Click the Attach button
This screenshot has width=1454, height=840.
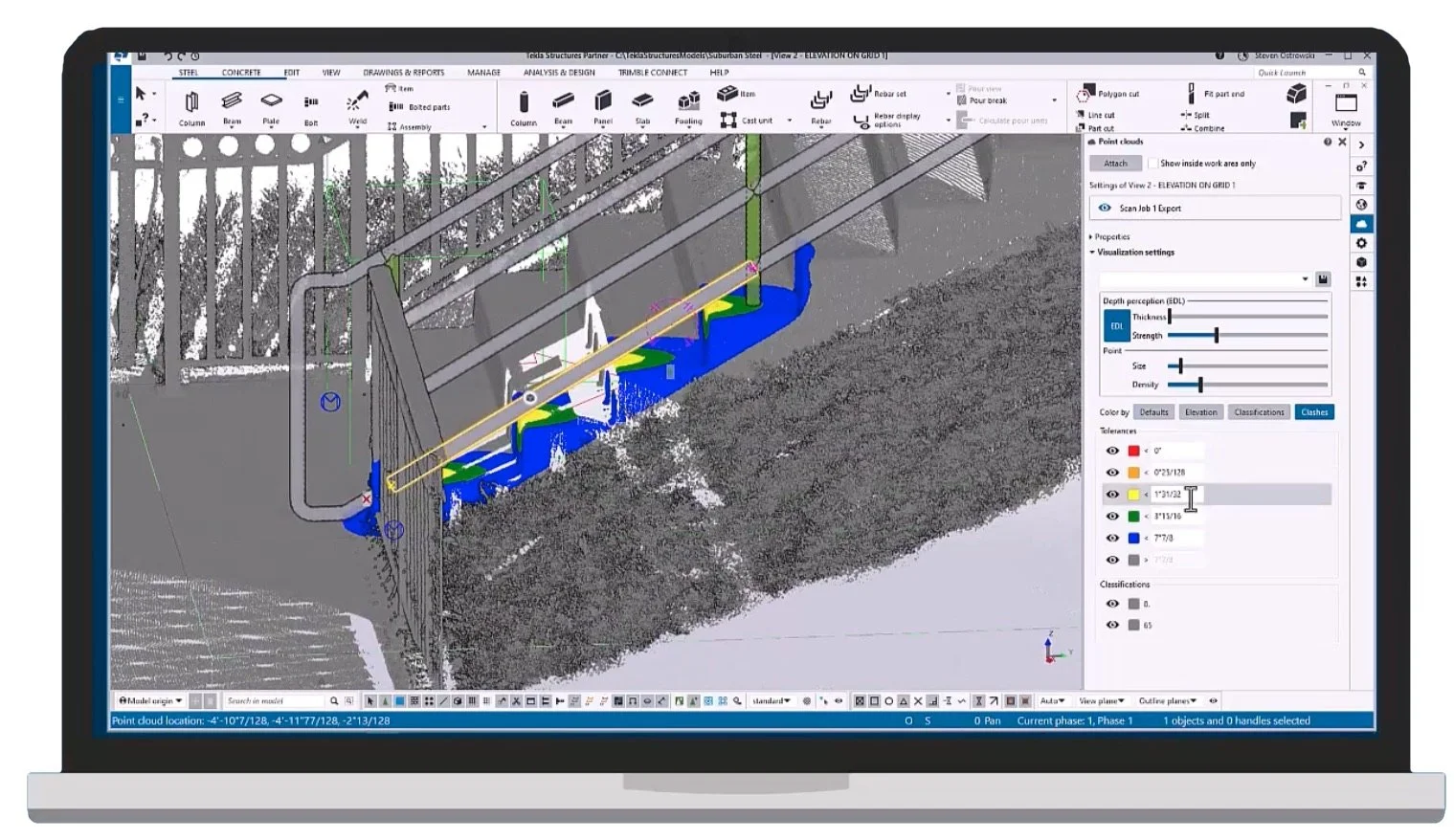1116,164
